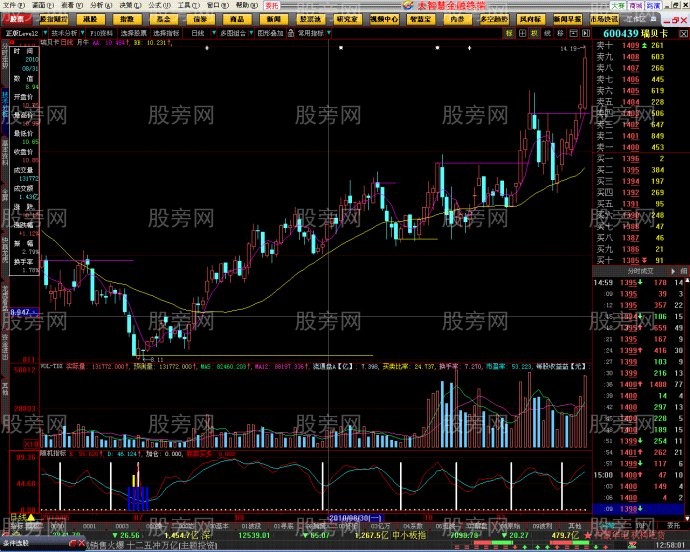Open the 文件 menu

pyautogui.click(x=14, y=5)
